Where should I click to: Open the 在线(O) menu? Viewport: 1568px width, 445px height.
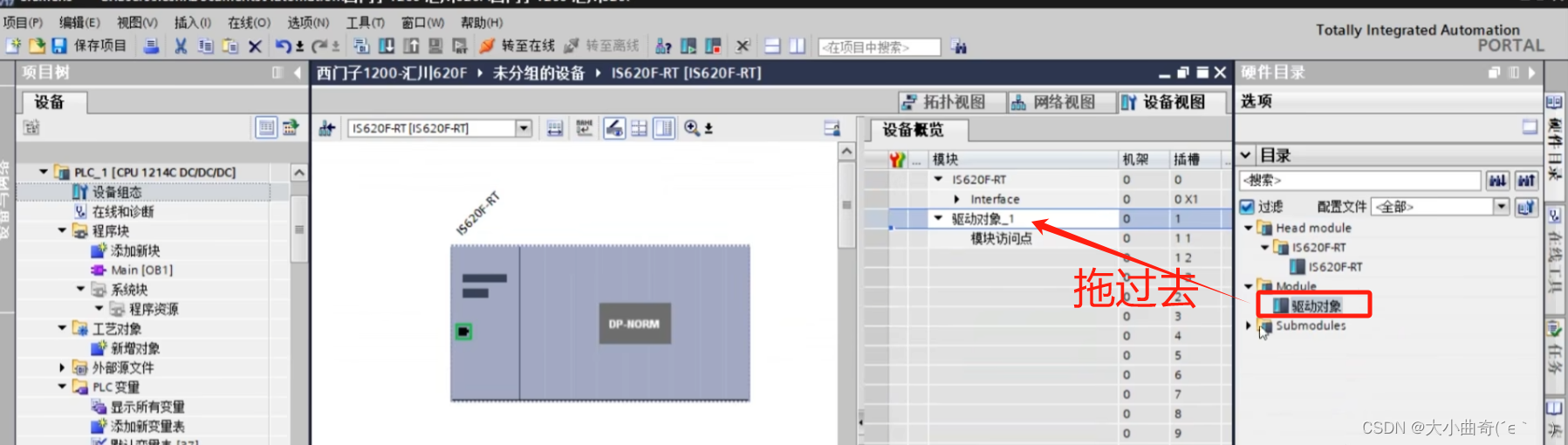(x=250, y=22)
